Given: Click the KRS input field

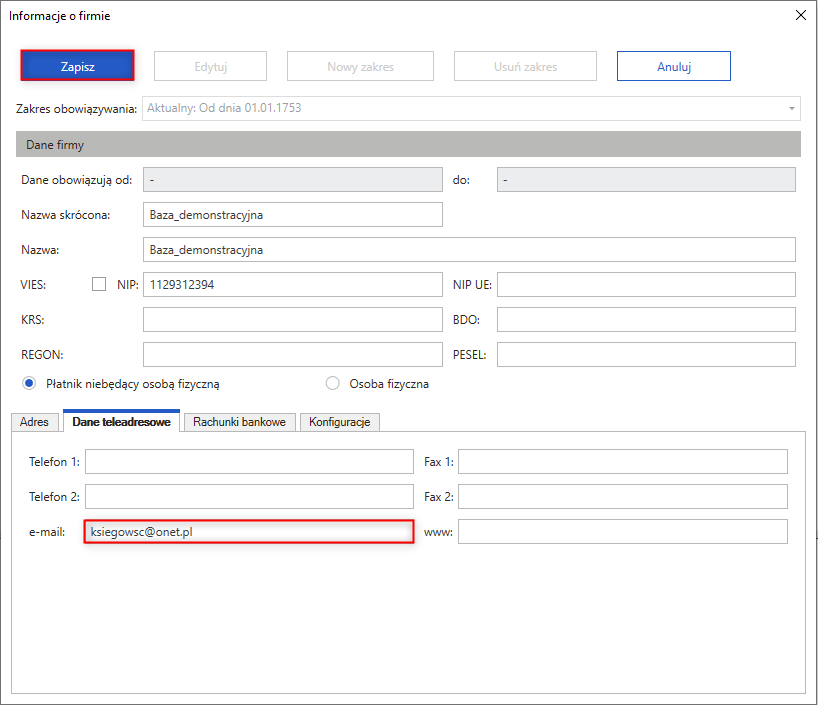Looking at the screenshot, I should coord(293,319).
